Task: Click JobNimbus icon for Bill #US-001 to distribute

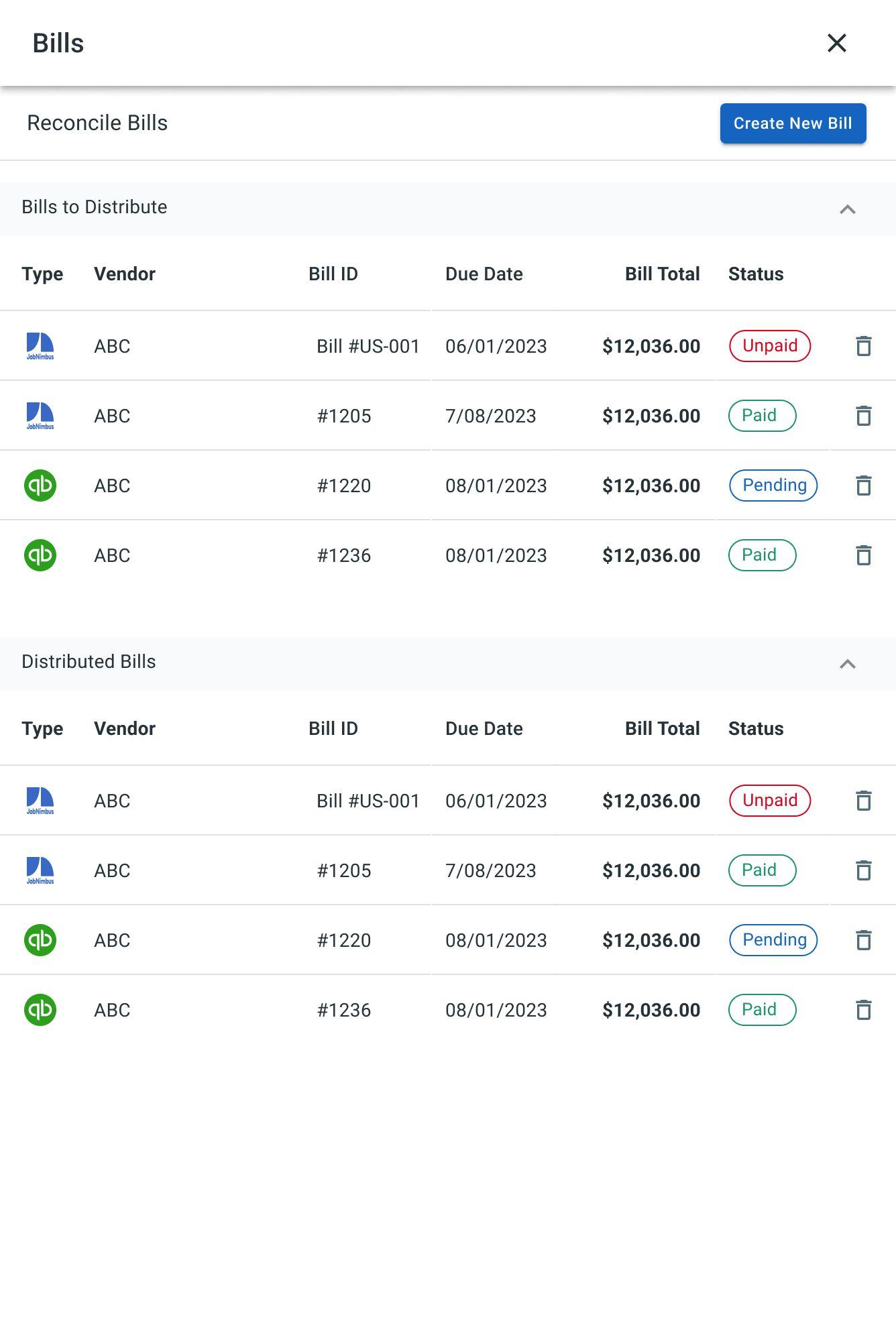Action: click(x=40, y=346)
